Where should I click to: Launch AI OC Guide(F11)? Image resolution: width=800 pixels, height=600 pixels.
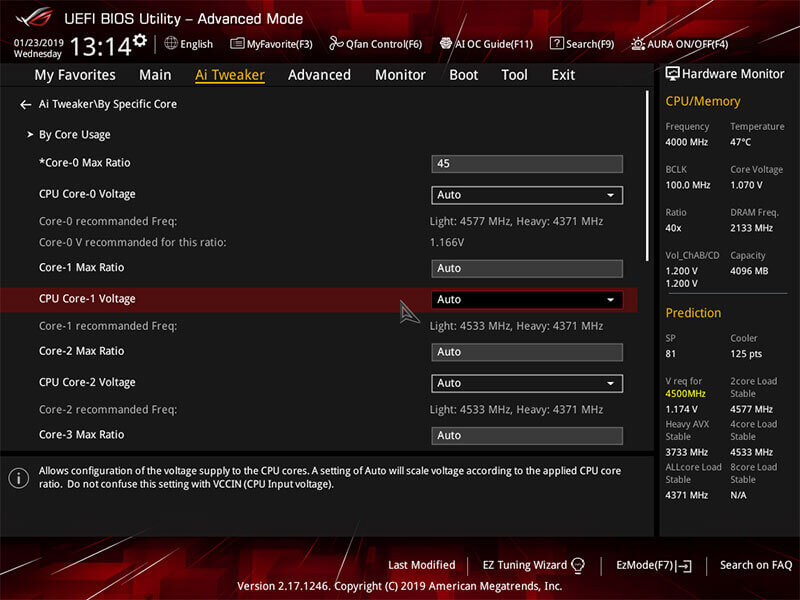coord(486,44)
